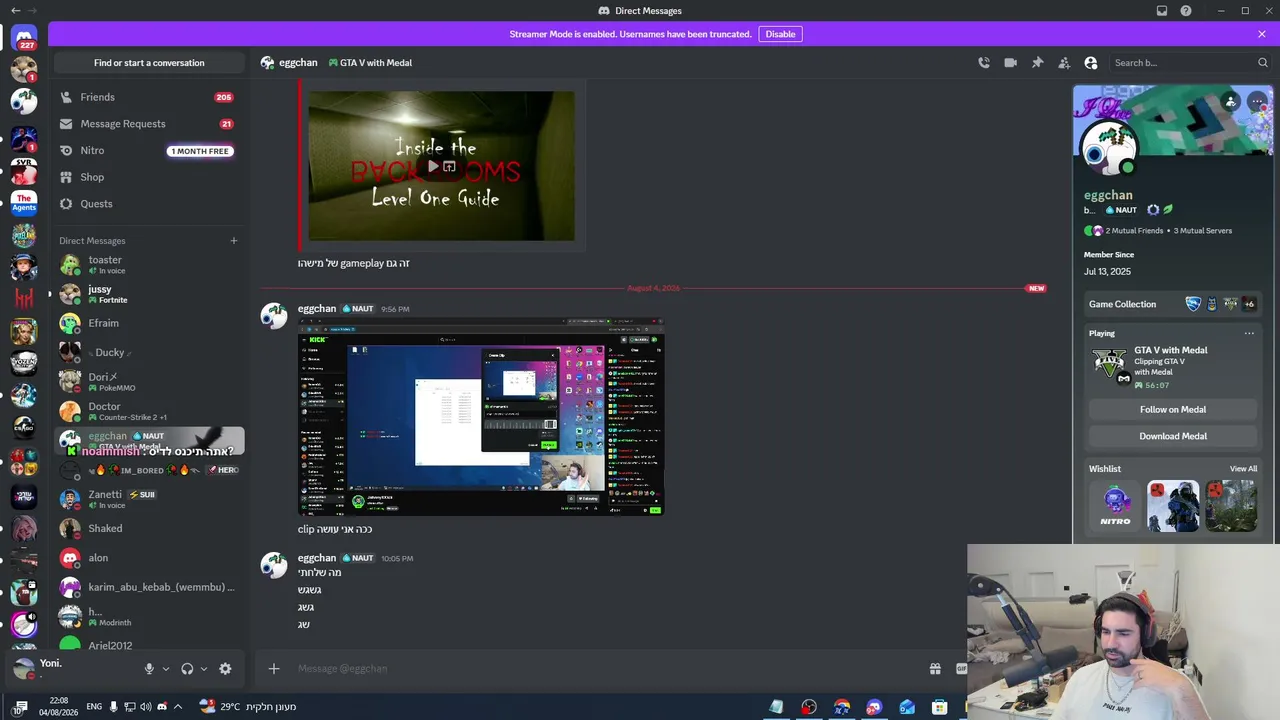This screenshot has height=720, width=1280.
Task: Open direct message with Doctor
Action: [149, 411]
